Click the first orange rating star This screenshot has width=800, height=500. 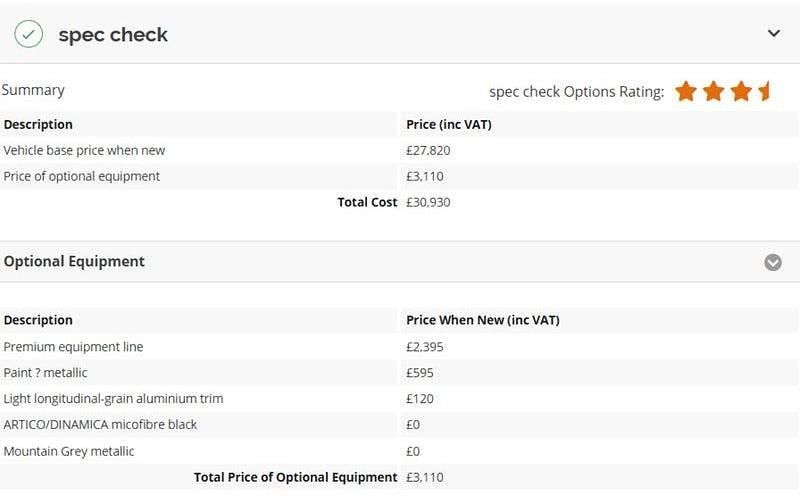coord(686,92)
